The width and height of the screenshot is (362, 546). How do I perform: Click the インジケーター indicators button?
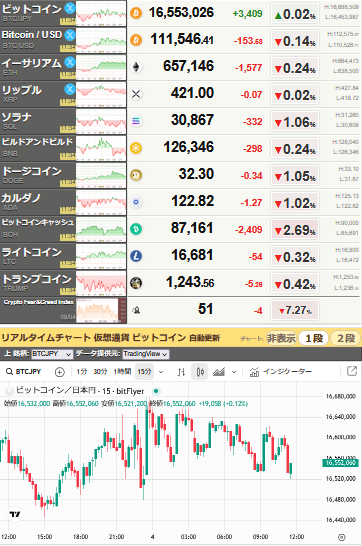(x=281, y=372)
